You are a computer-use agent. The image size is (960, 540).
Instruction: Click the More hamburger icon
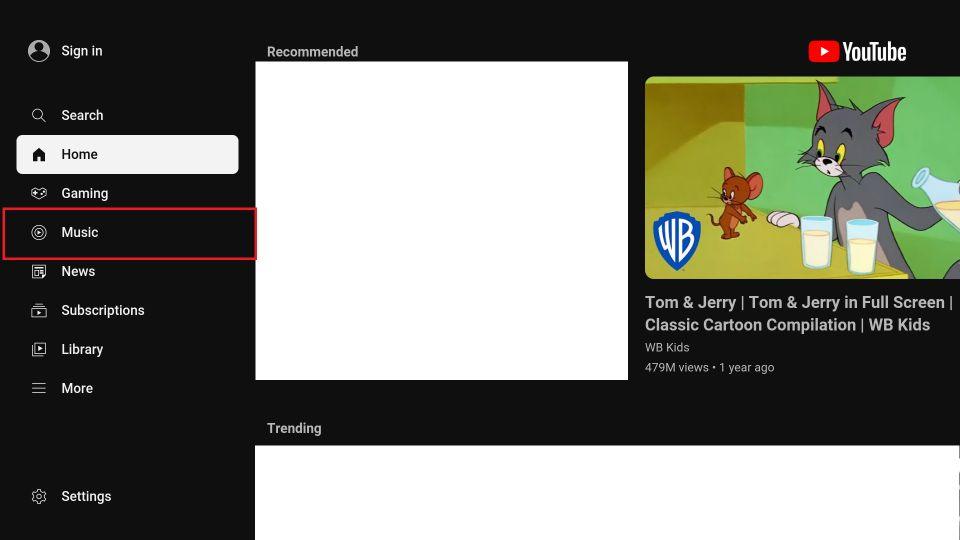(x=39, y=388)
